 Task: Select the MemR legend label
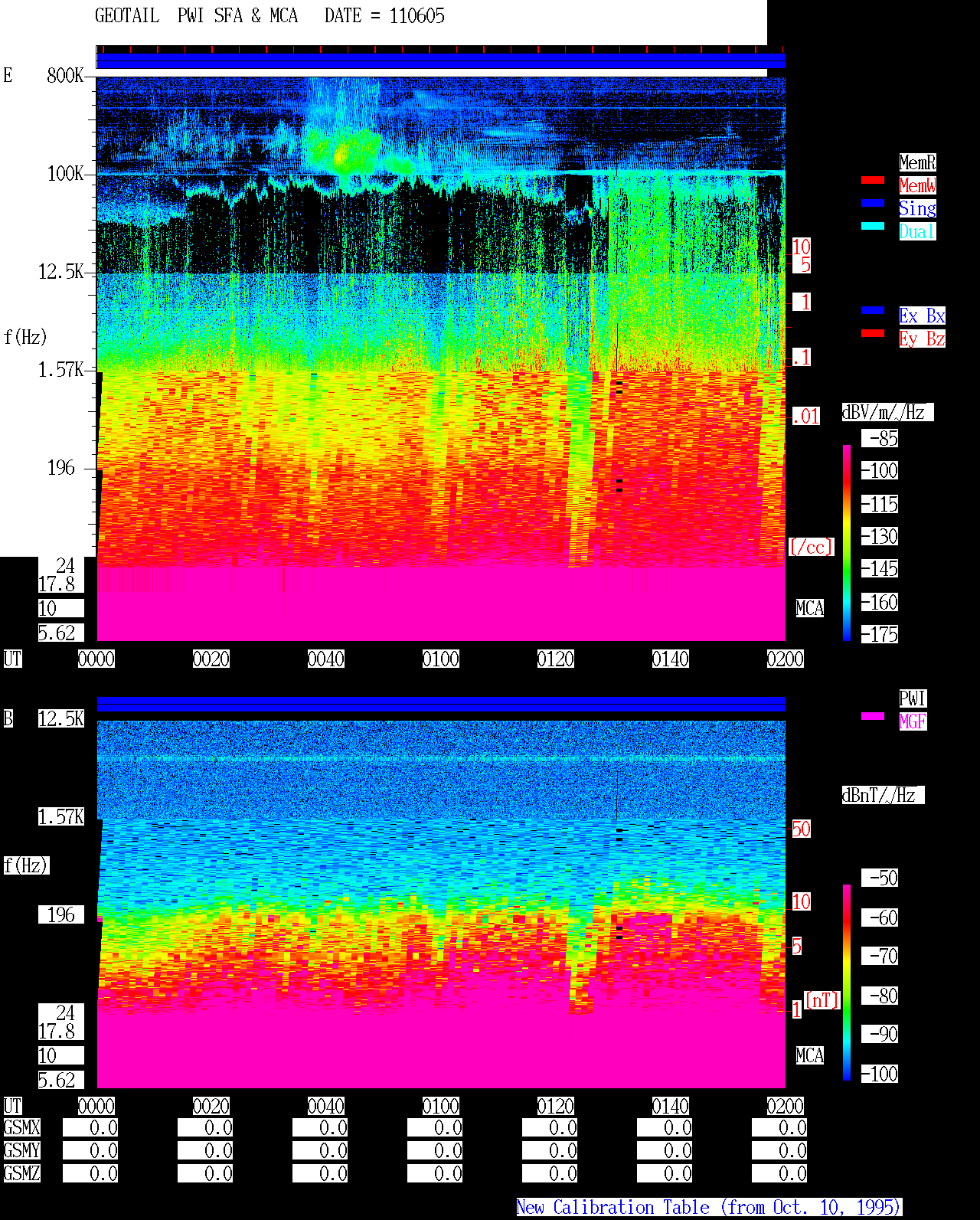click(x=917, y=162)
